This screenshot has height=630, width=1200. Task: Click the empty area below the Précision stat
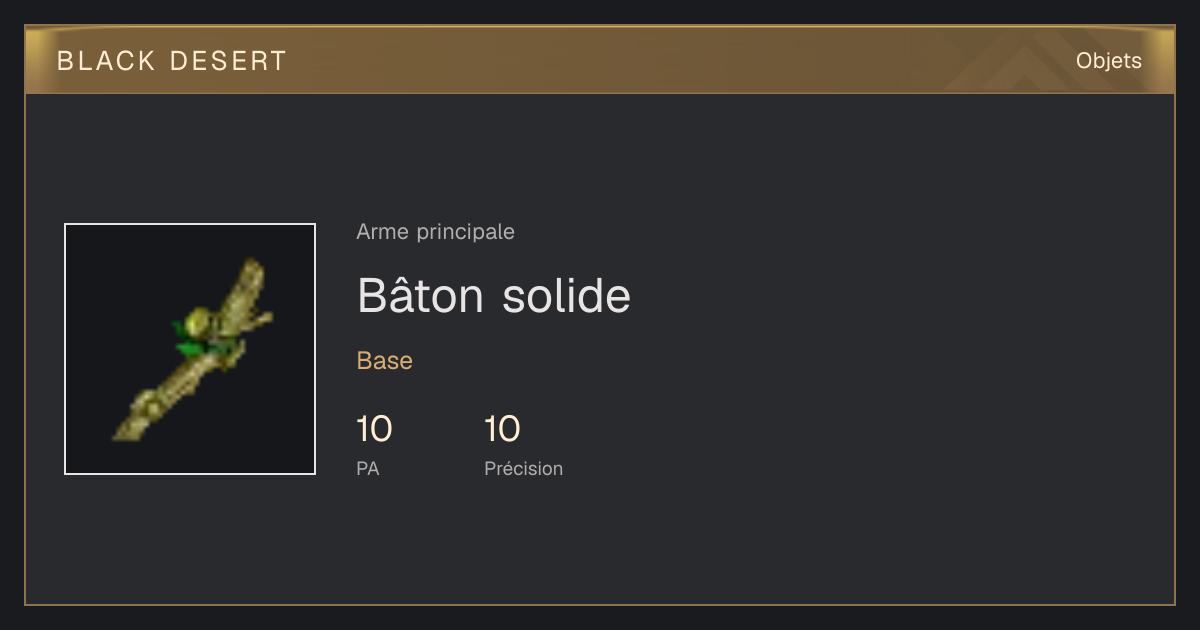click(x=524, y=540)
